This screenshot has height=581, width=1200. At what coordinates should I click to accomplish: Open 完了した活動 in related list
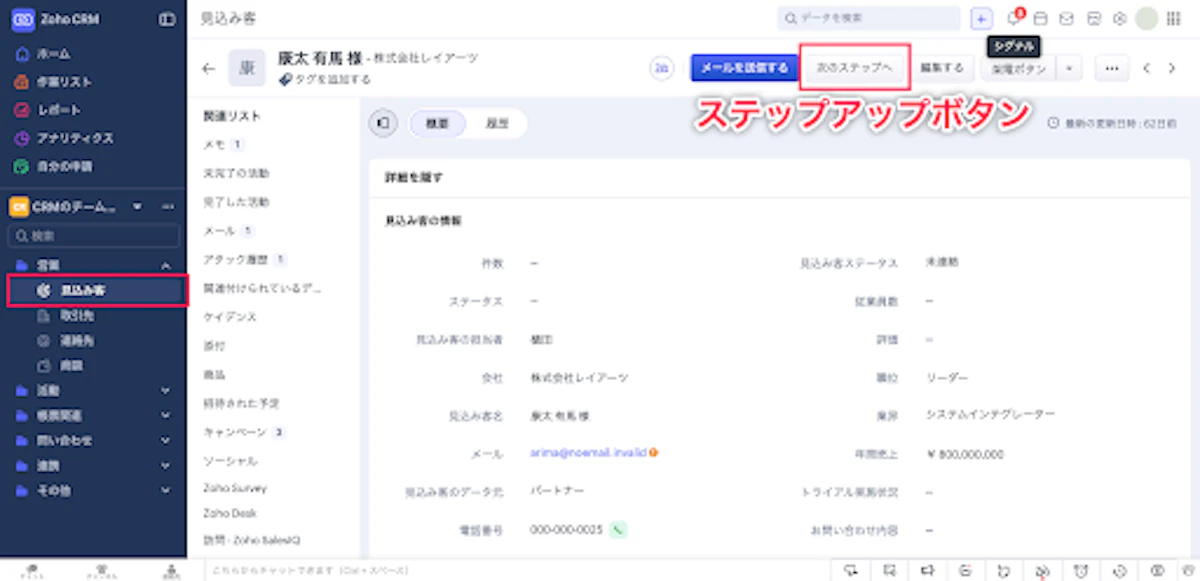coord(236,201)
